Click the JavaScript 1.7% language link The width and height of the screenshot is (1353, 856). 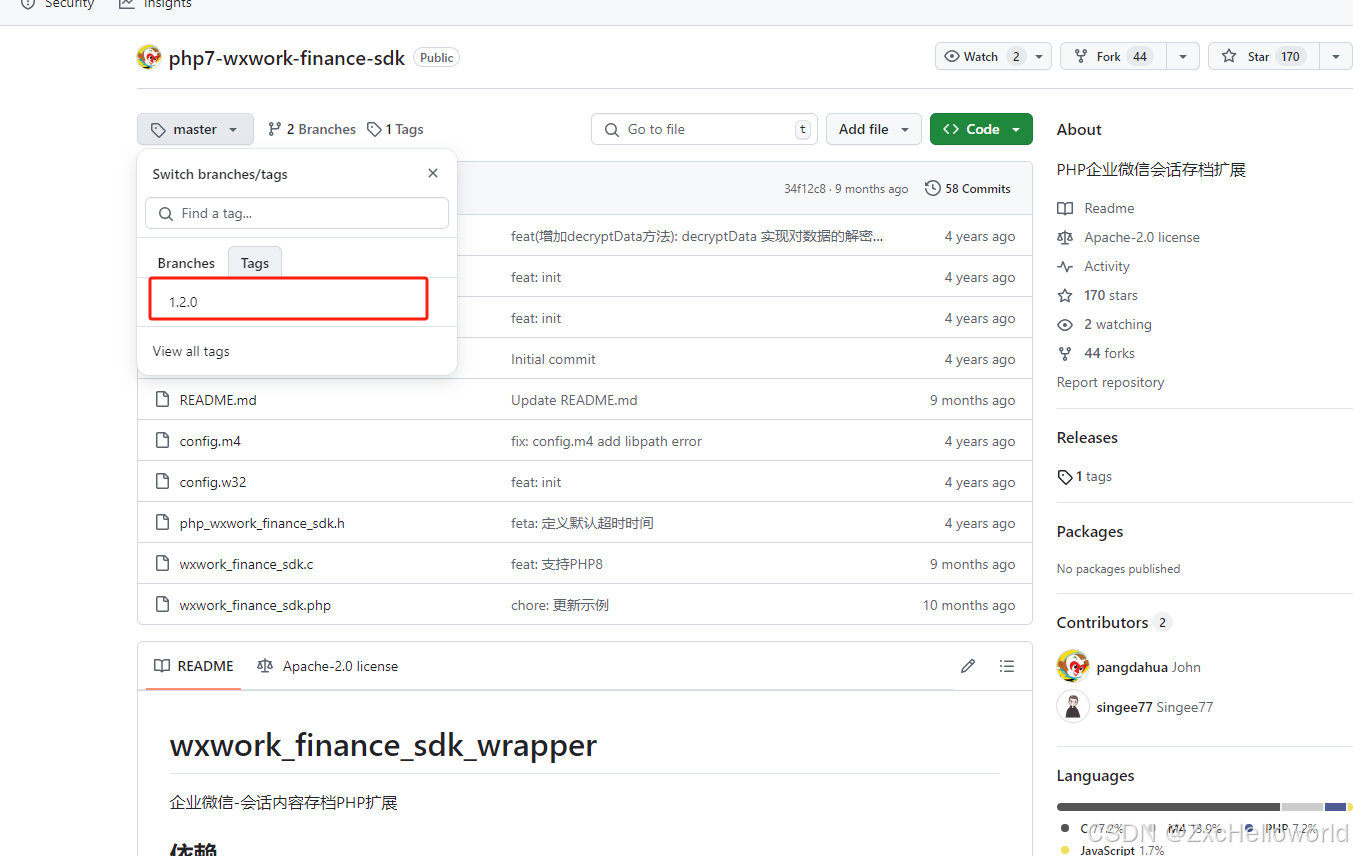(1112, 850)
